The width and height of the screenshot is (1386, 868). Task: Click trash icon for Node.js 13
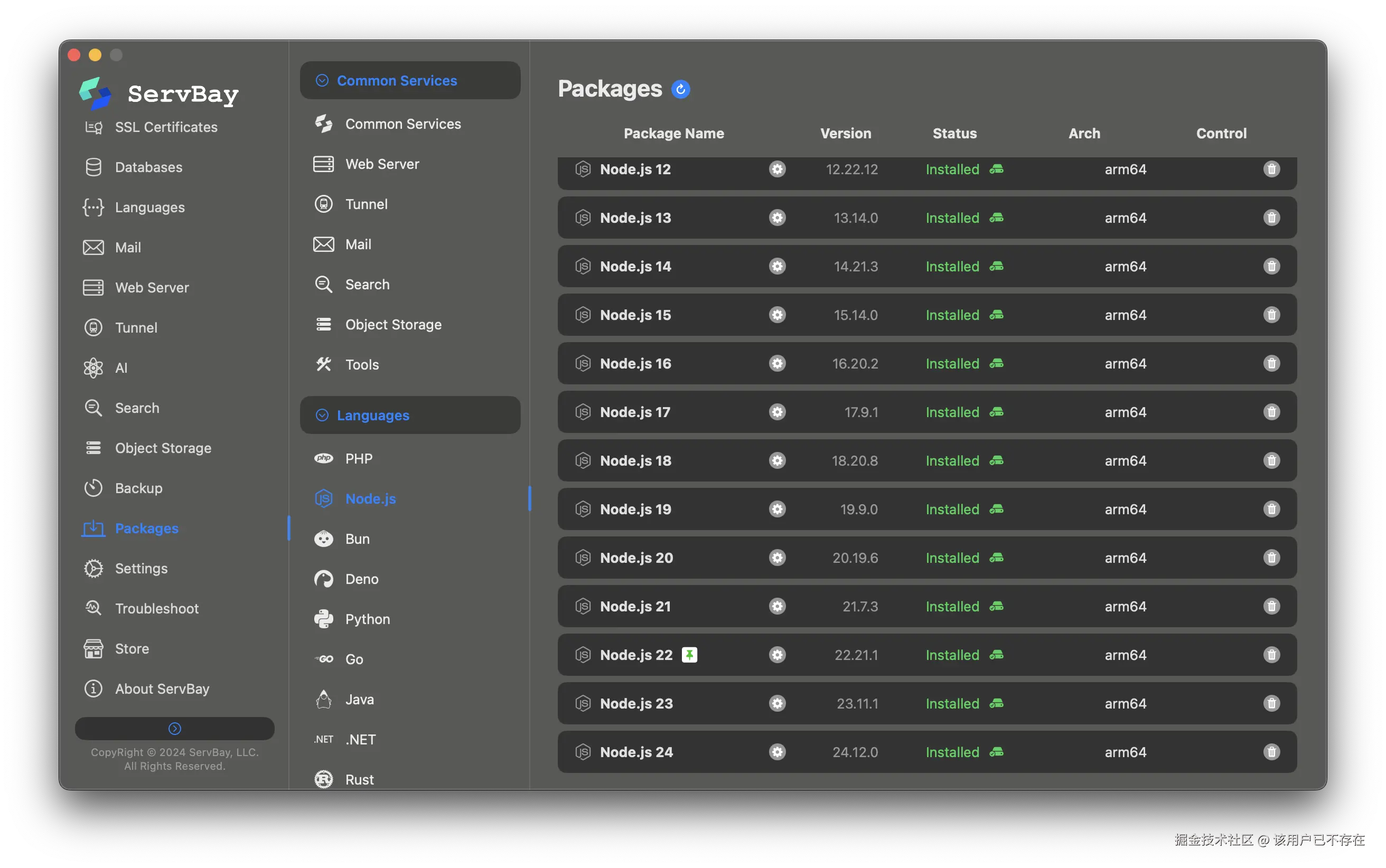click(1271, 218)
